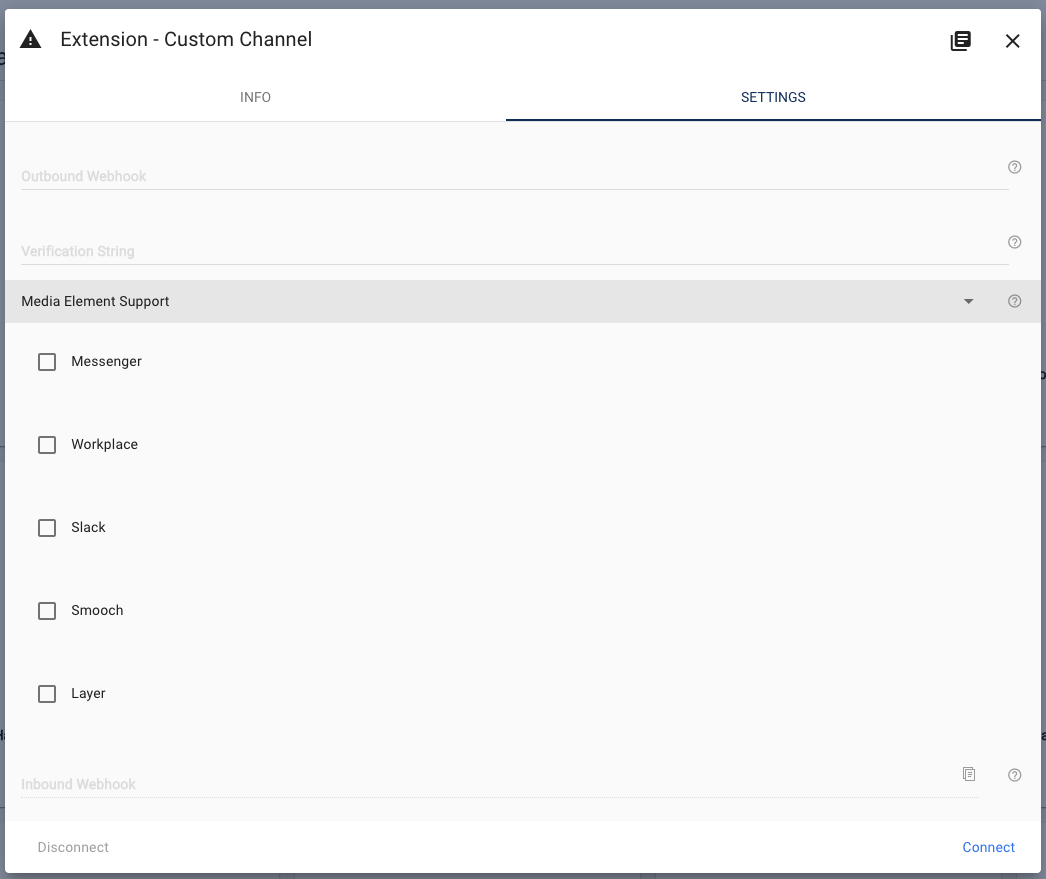The height and width of the screenshot is (879, 1046).
Task: Click the Outbound Webhook input field
Action: point(514,176)
